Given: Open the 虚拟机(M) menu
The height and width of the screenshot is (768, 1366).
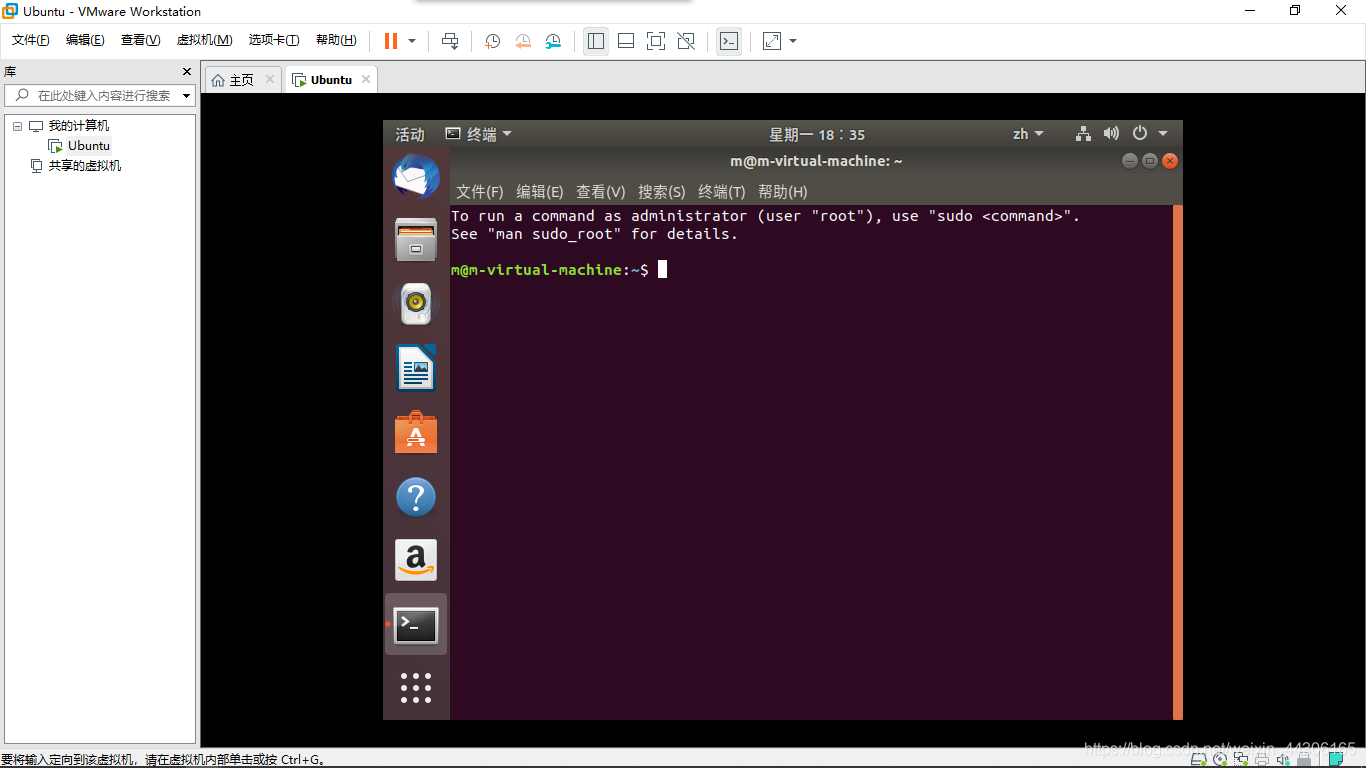Looking at the screenshot, I should pyautogui.click(x=204, y=40).
